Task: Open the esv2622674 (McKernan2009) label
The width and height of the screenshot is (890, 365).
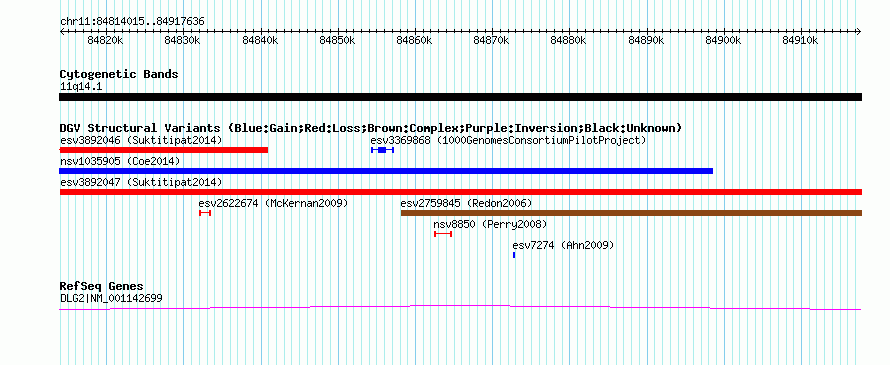Action: coord(273,203)
